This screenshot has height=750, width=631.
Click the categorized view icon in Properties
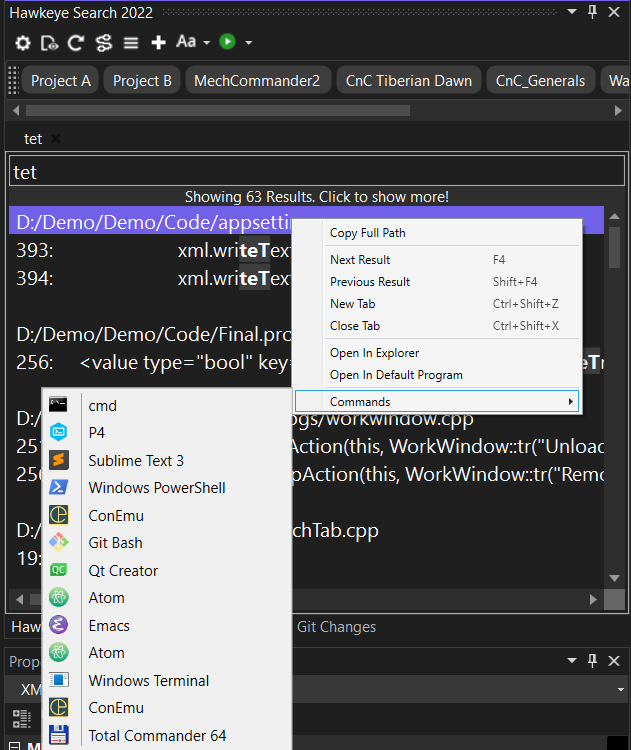pyautogui.click(x=22, y=719)
